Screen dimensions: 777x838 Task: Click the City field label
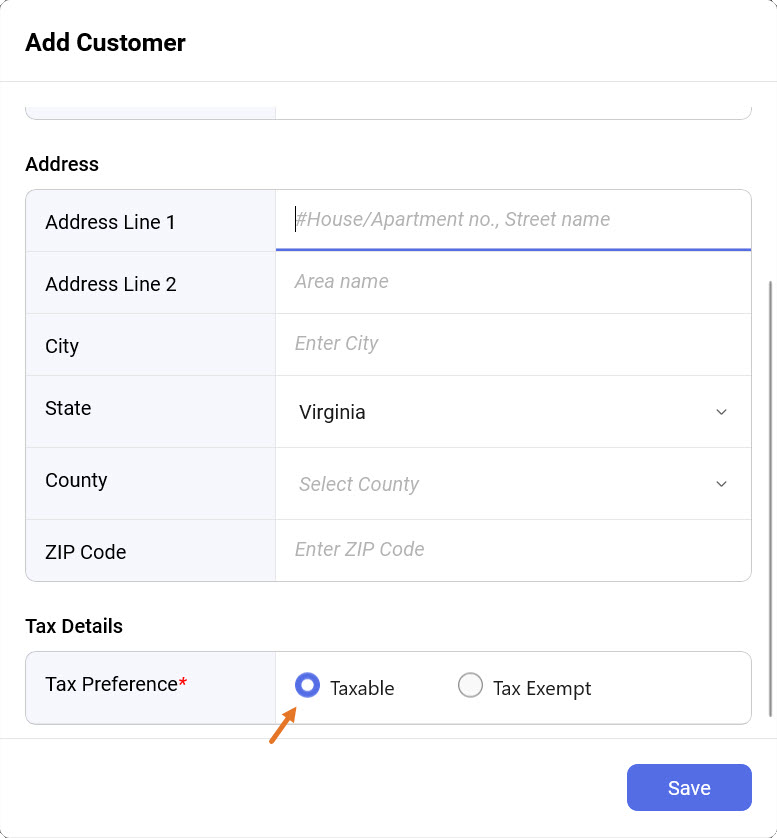(62, 346)
